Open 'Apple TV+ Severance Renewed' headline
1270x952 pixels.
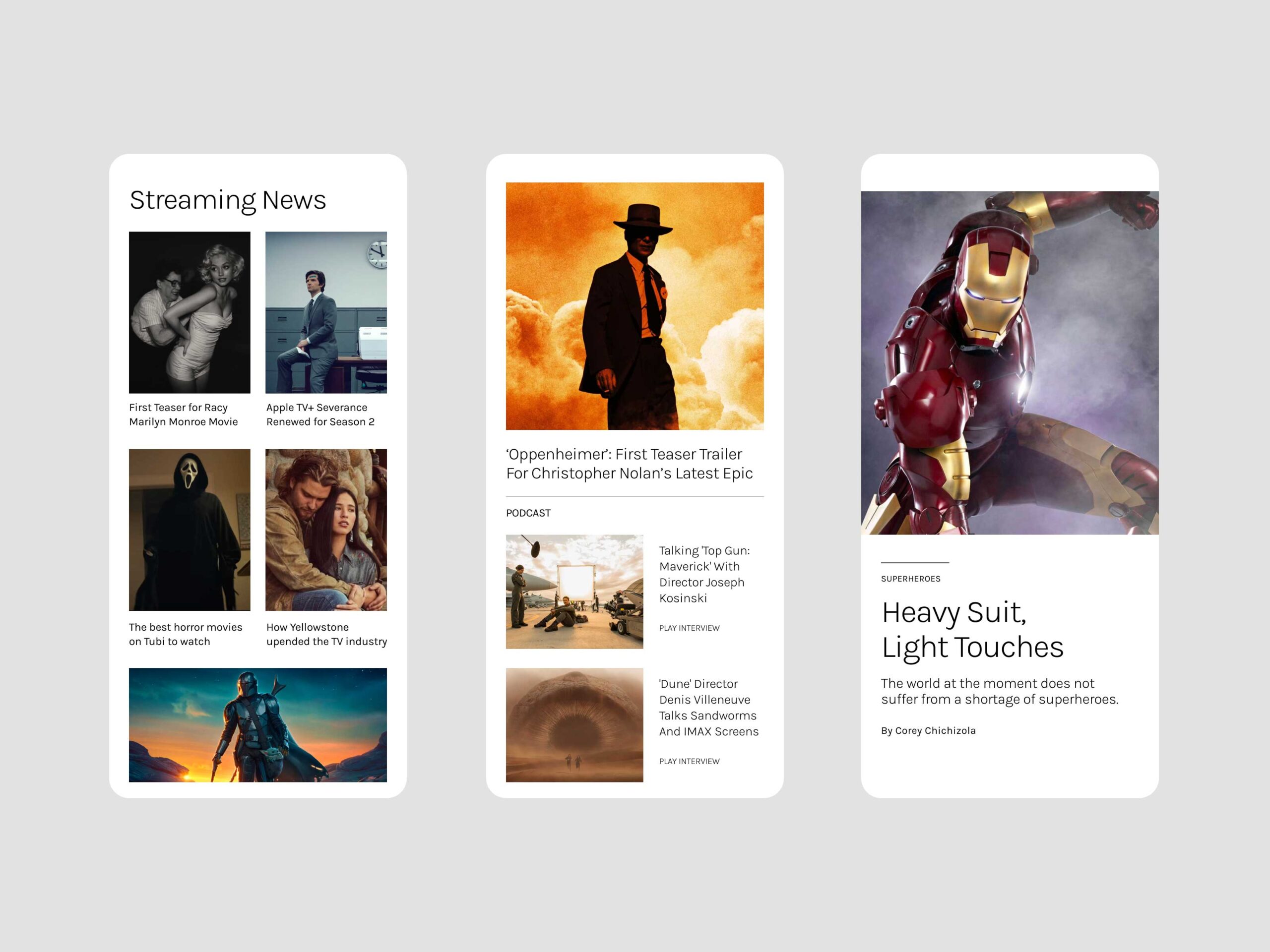coord(320,415)
